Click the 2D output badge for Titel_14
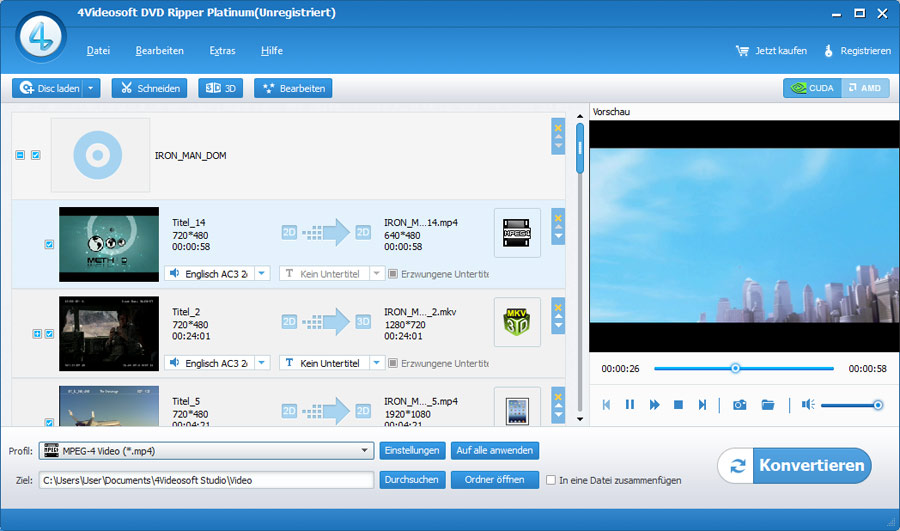The height and width of the screenshot is (531, 900). tap(363, 232)
